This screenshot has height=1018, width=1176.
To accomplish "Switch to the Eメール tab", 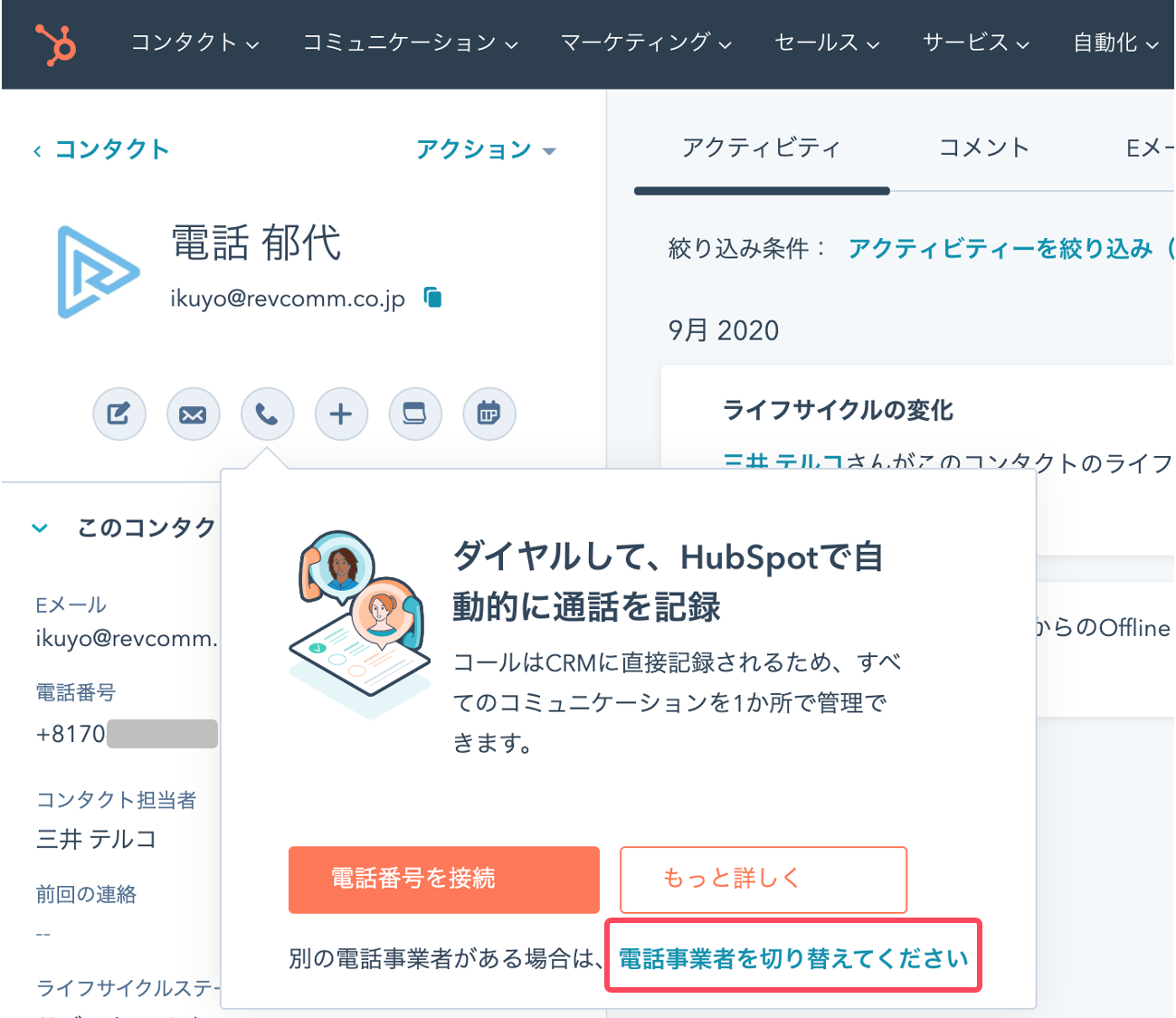I will 1150,147.
